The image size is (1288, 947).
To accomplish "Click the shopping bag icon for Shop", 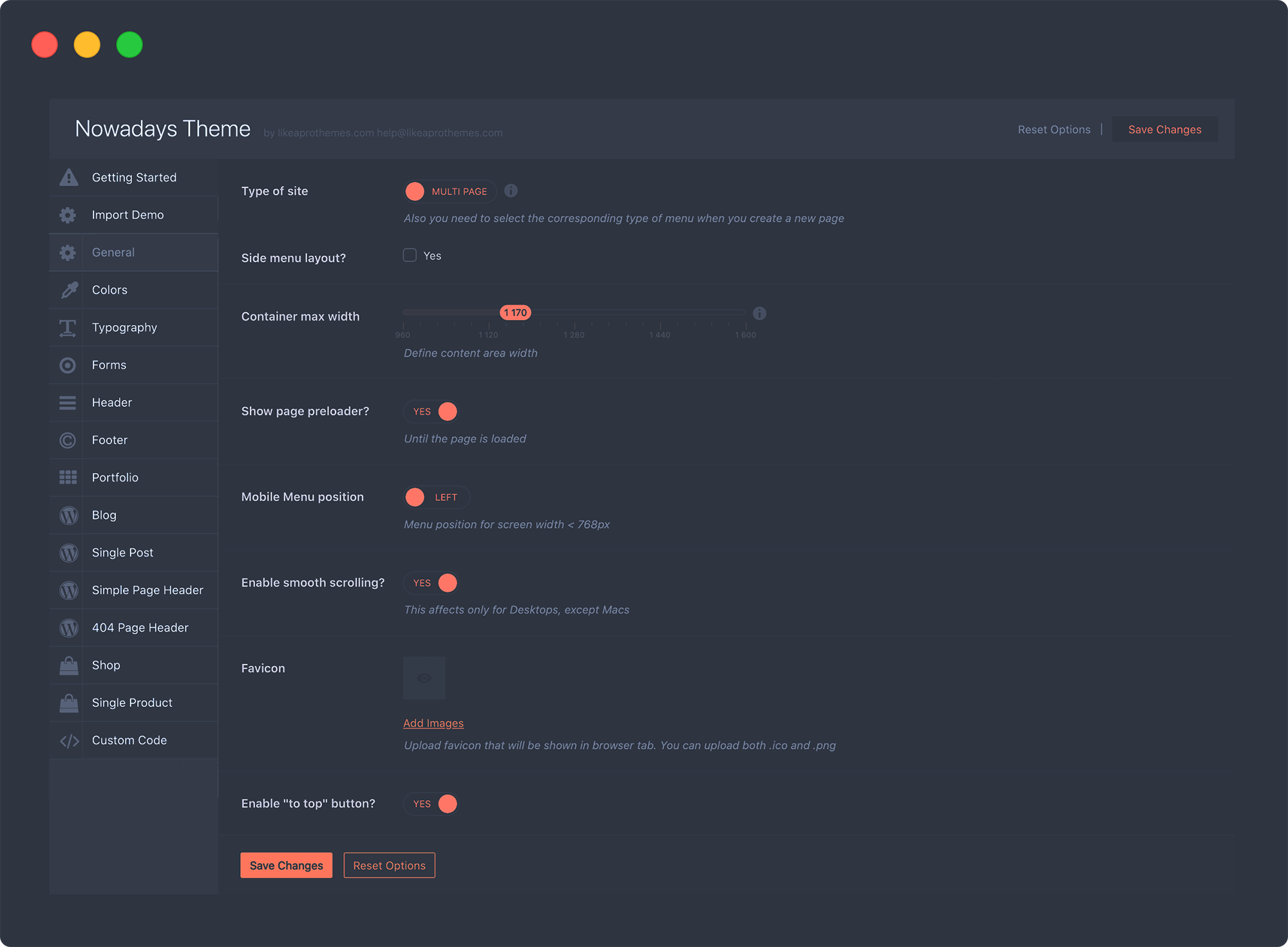I will pos(68,666).
